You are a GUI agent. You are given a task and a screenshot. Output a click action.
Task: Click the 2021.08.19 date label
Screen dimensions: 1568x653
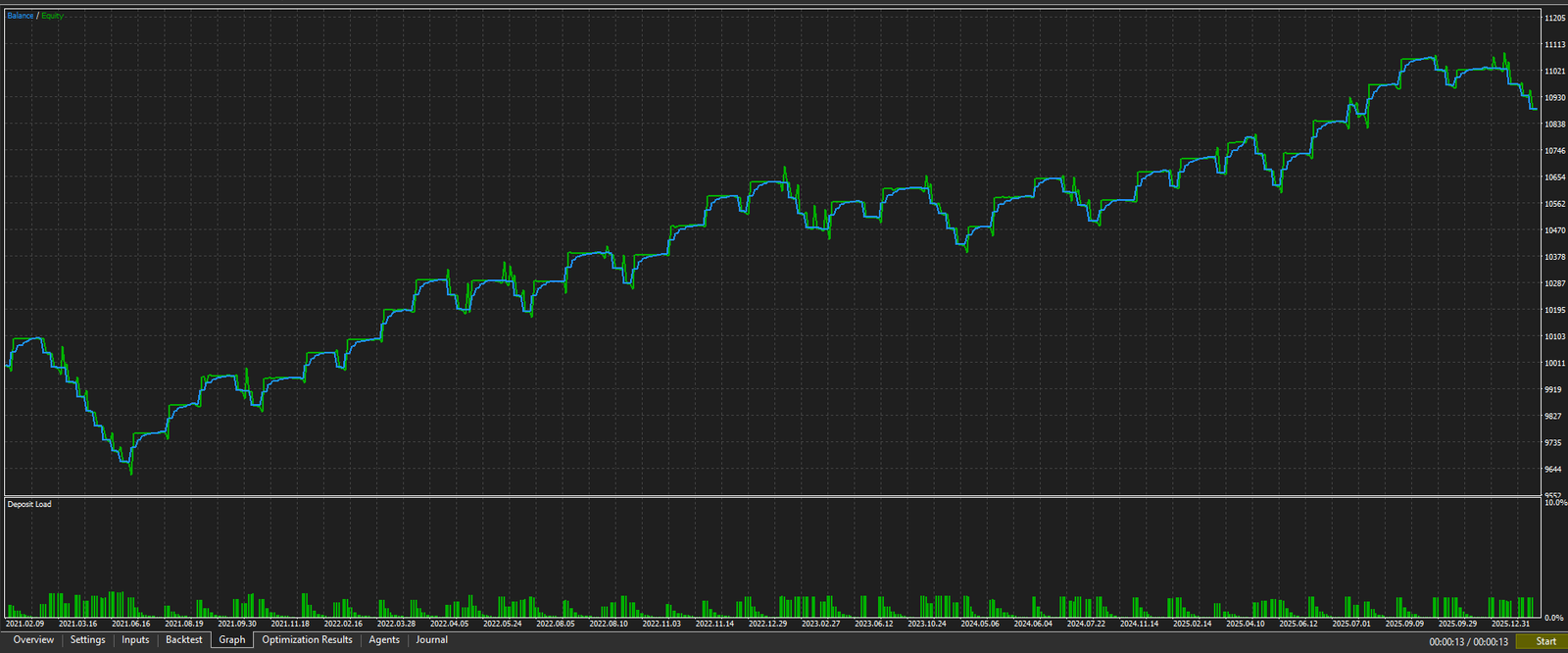pos(183,624)
